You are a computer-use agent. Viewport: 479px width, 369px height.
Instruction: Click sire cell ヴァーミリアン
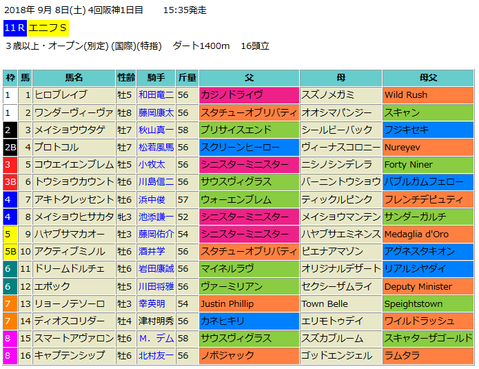[249, 287]
